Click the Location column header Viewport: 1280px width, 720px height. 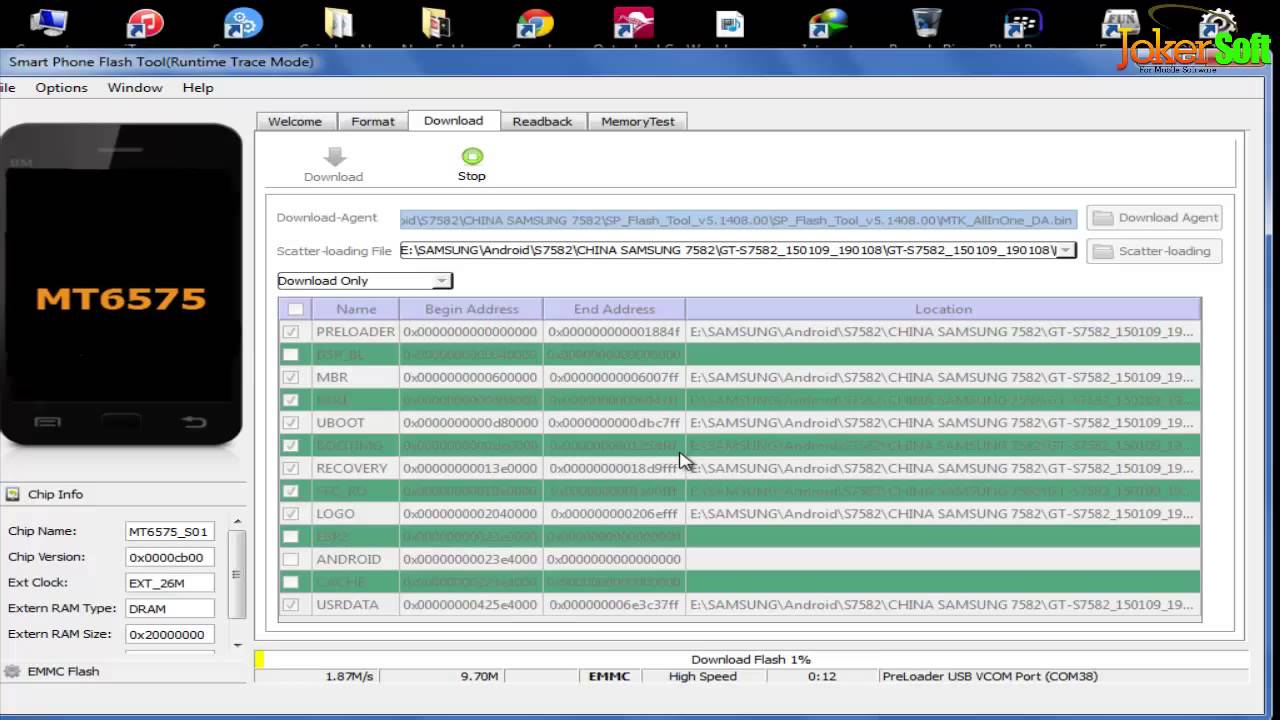coord(943,309)
